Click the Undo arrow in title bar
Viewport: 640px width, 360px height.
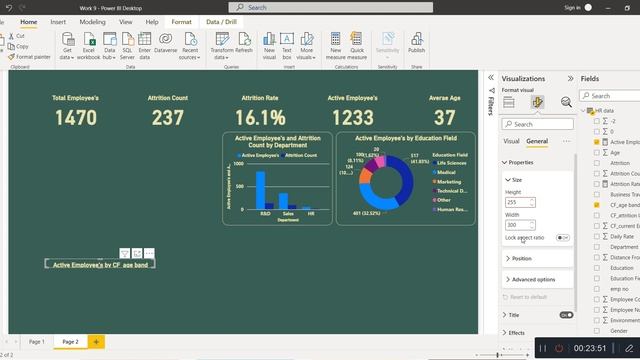pyautogui.click(x=9, y=7)
